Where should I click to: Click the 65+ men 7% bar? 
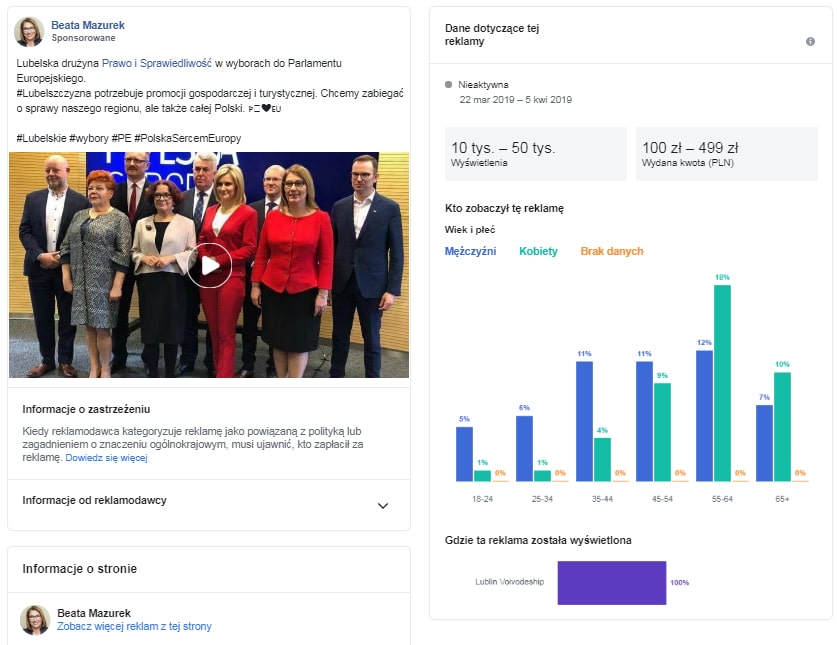click(x=764, y=443)
